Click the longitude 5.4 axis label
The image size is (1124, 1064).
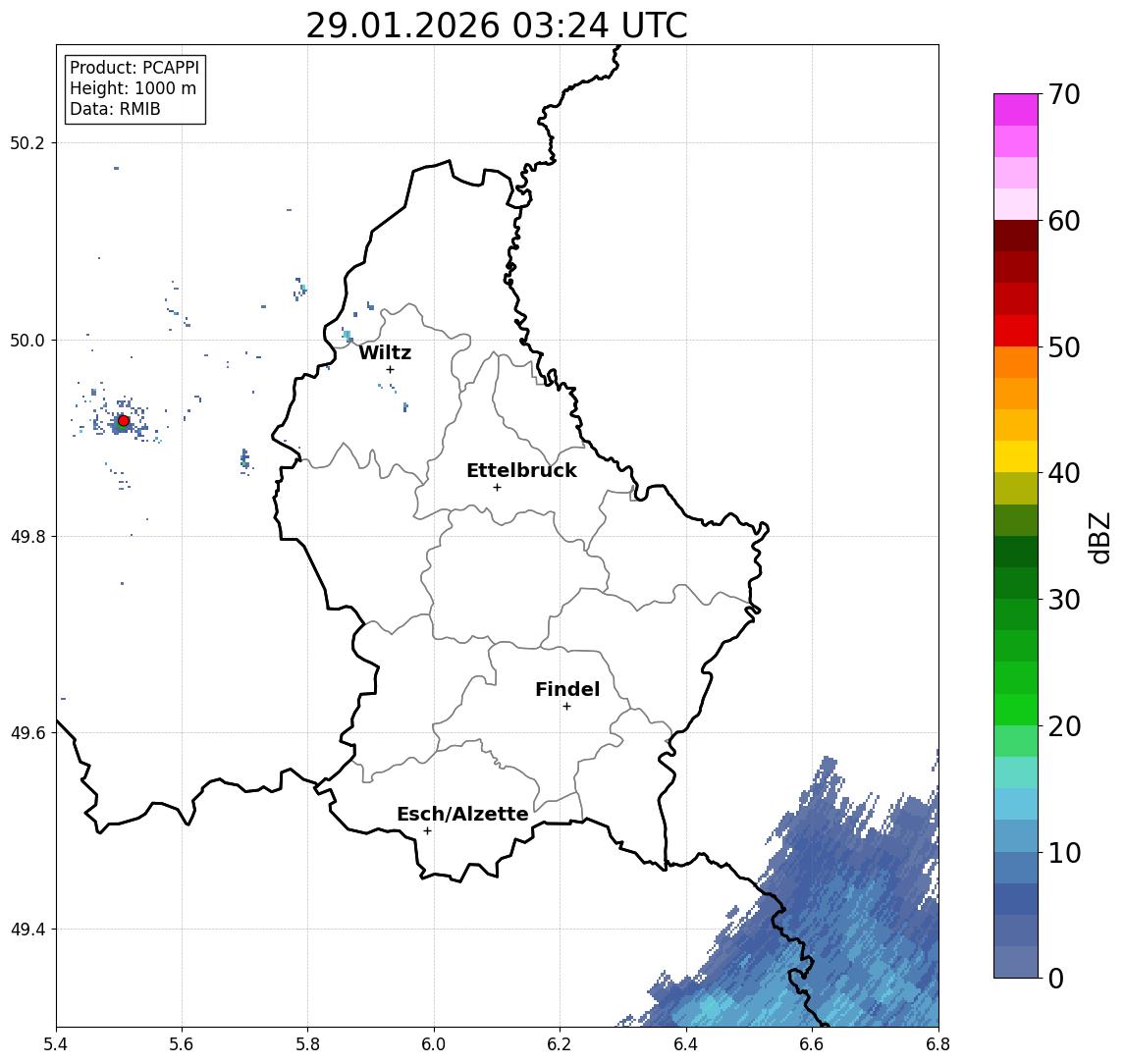(56, 1044)
